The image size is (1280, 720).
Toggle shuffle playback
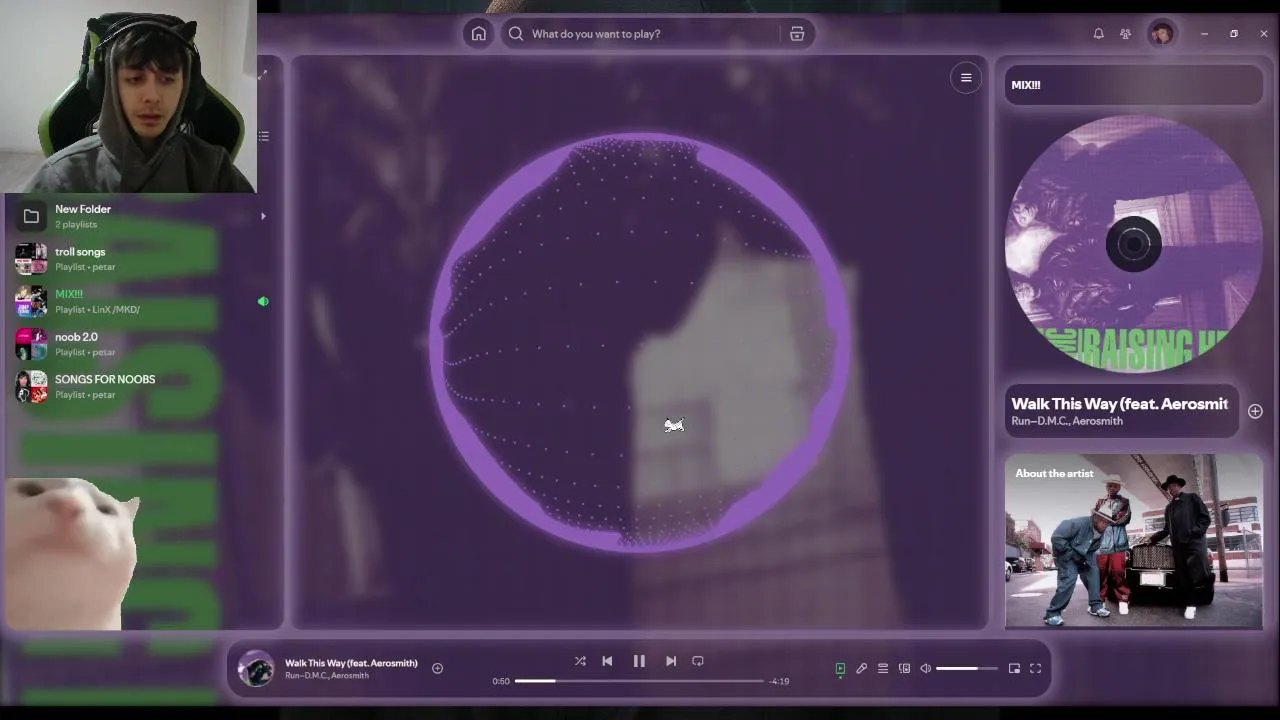point(580,661)
